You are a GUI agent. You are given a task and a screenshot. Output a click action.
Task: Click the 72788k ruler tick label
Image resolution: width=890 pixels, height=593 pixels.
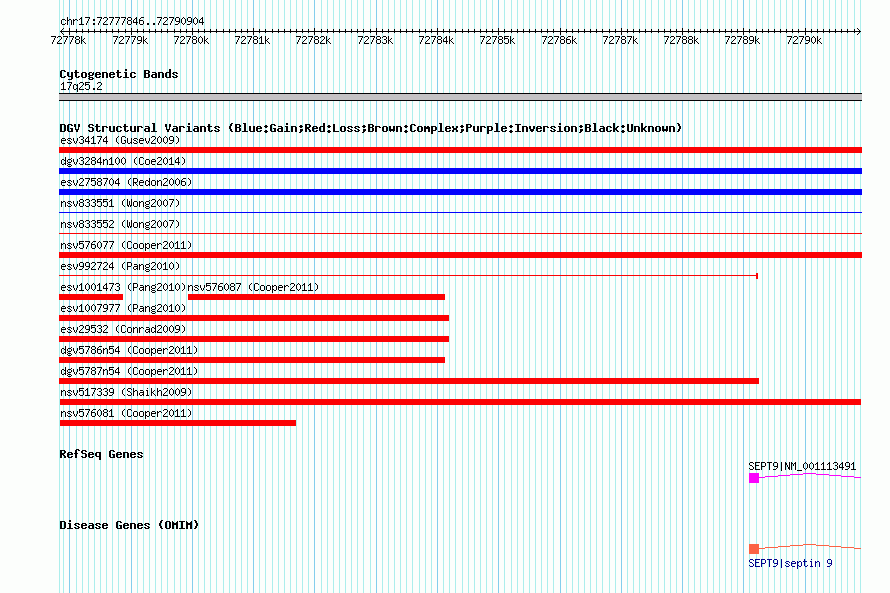click(x=681, y=40)
